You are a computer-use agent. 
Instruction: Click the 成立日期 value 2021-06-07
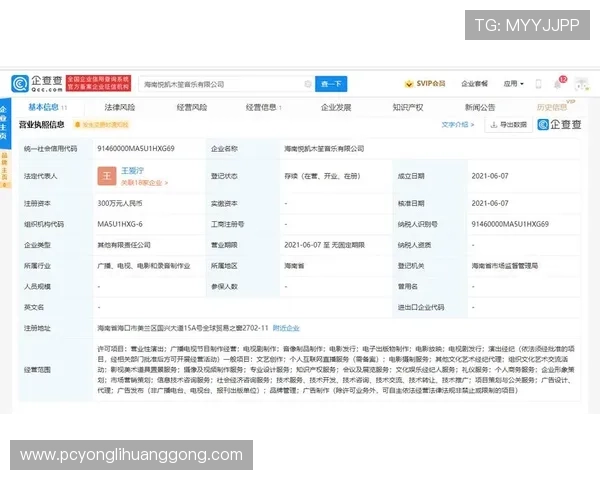point(490,176)
